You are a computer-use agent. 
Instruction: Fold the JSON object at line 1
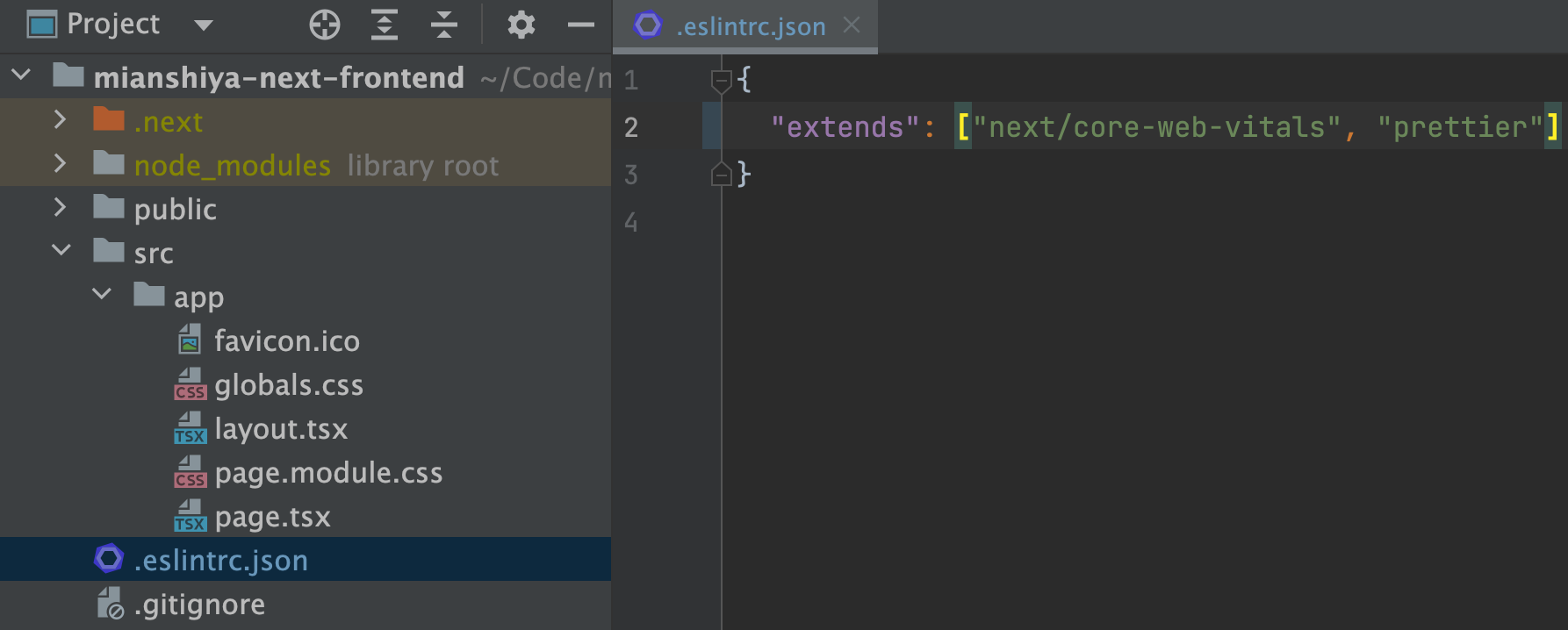point(721,81)
